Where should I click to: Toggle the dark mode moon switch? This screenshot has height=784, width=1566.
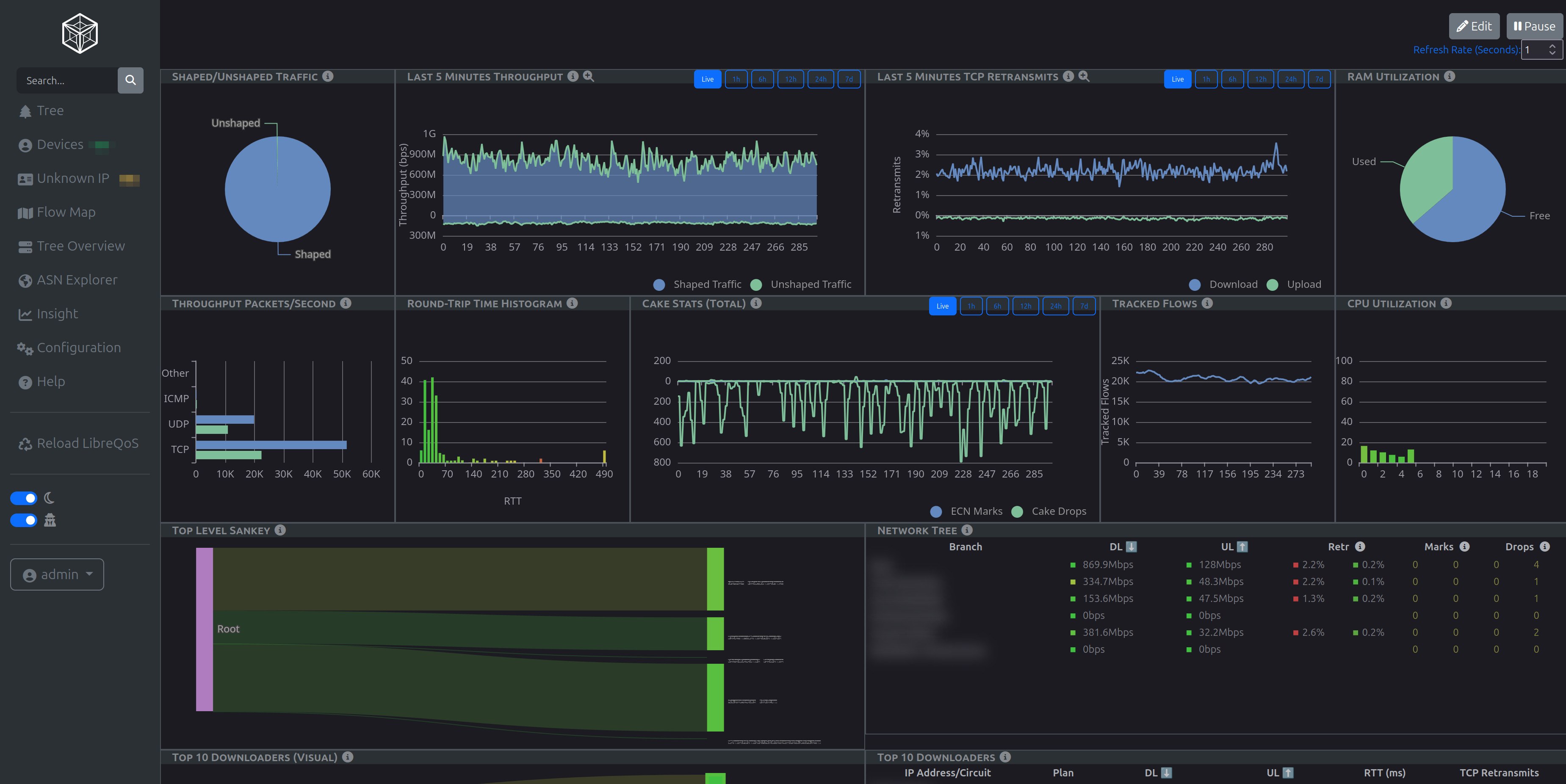pos(24,498)
